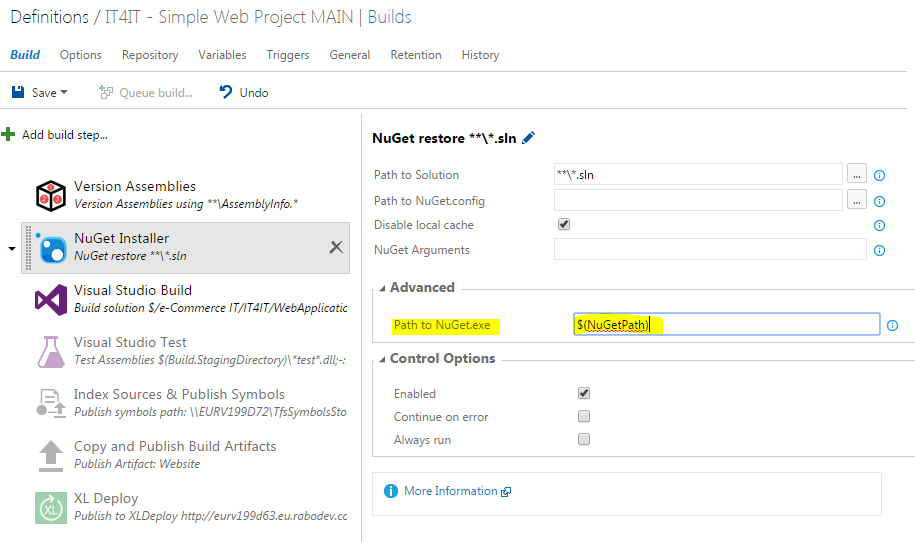Remove the NuGet Installer step with X
915x542 pixels.
tap(336, 247)
